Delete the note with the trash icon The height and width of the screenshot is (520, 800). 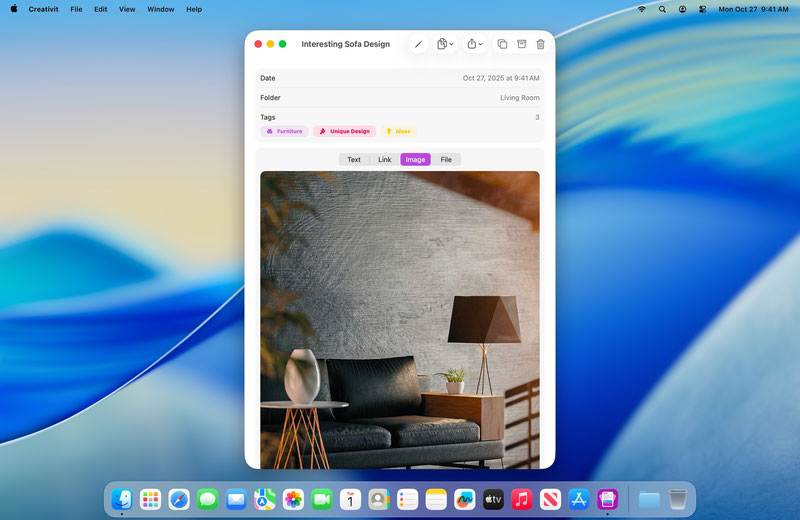[541, 44]
